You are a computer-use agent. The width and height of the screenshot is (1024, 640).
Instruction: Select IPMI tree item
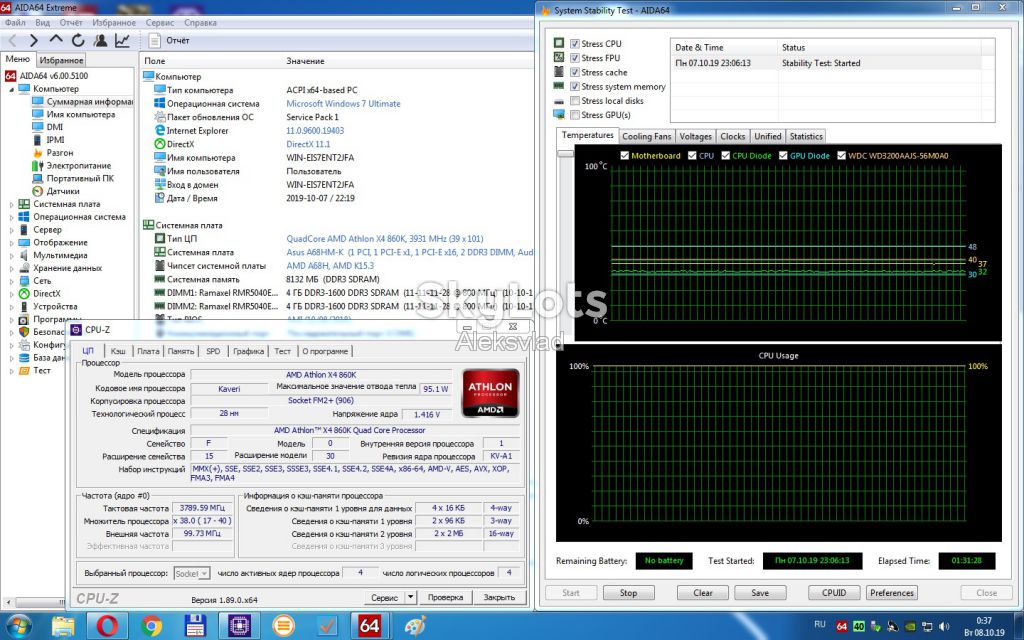click(48, 140)
